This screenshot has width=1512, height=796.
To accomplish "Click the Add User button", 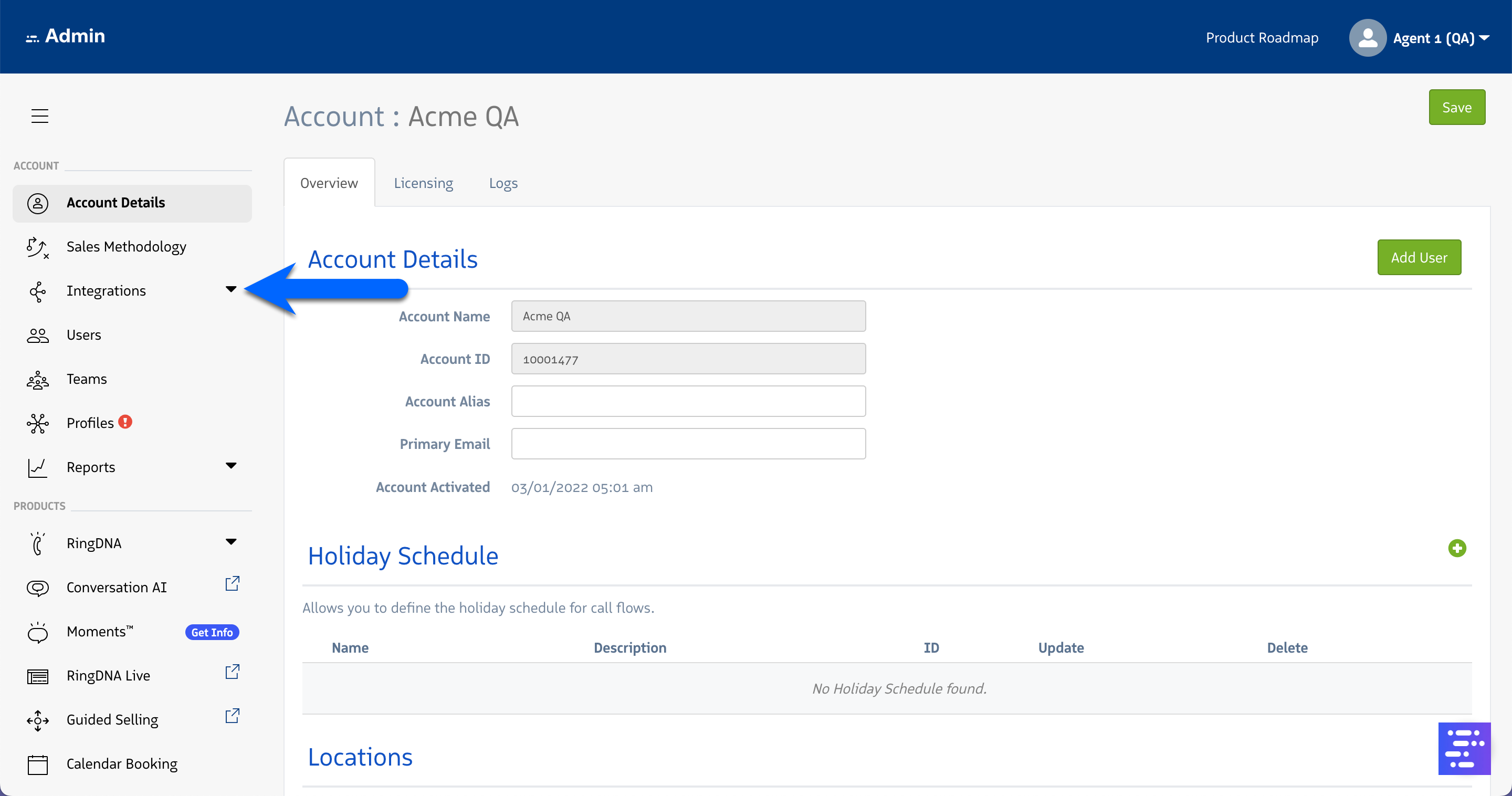I will [x=1418, y=258].
